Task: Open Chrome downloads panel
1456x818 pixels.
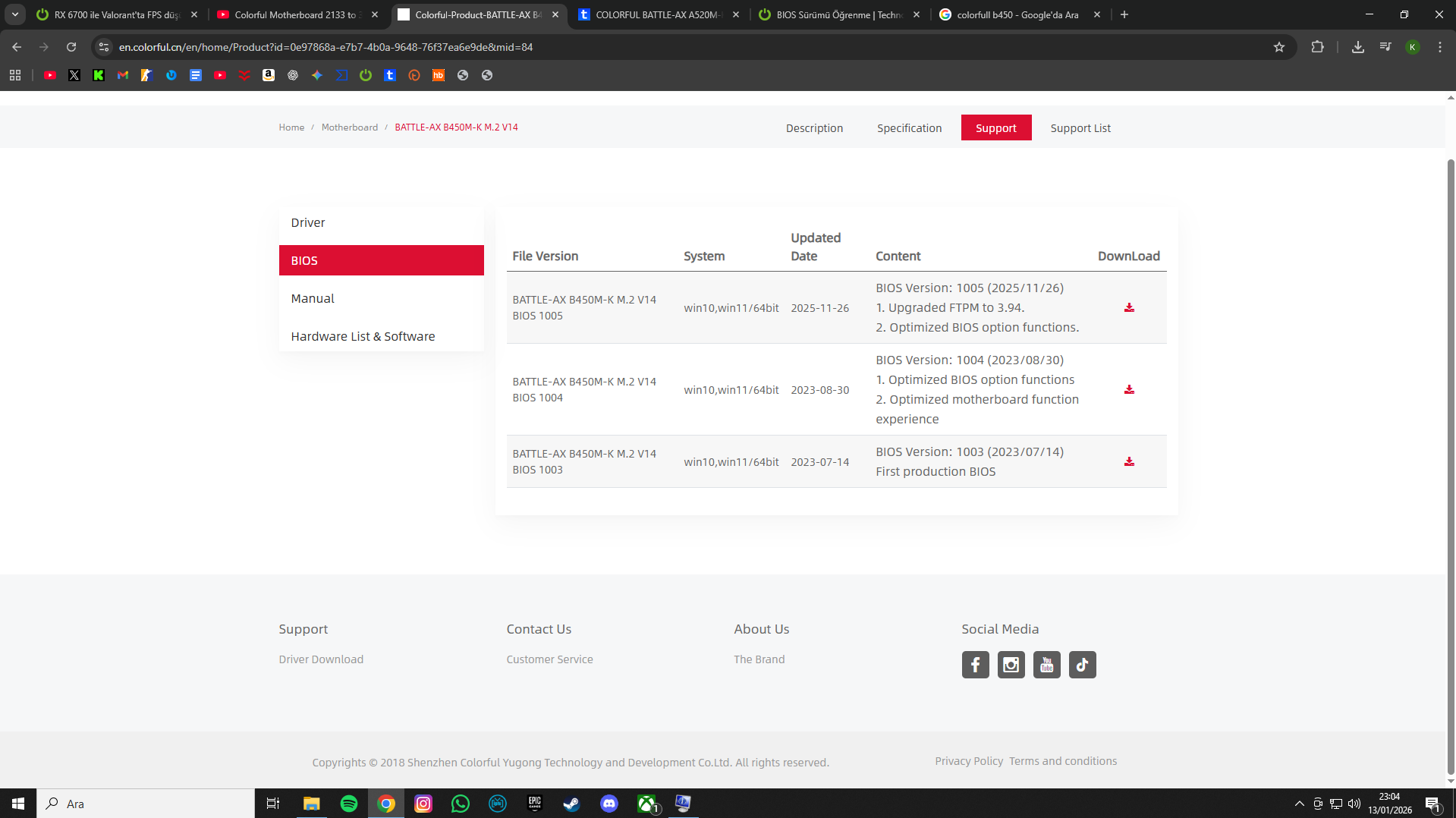Action: [x=1358, y=47]
